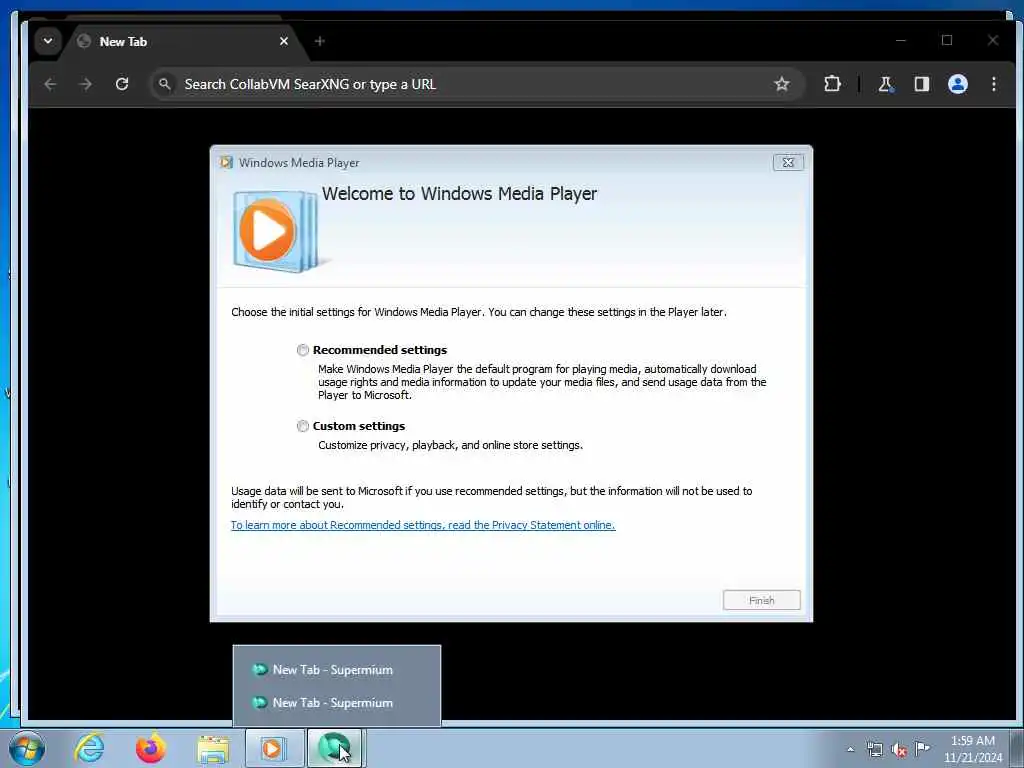This screenshot has width=1024, height=768.
Task: Open the taskbar clock showing 1:59 AM
Action: 972,749
